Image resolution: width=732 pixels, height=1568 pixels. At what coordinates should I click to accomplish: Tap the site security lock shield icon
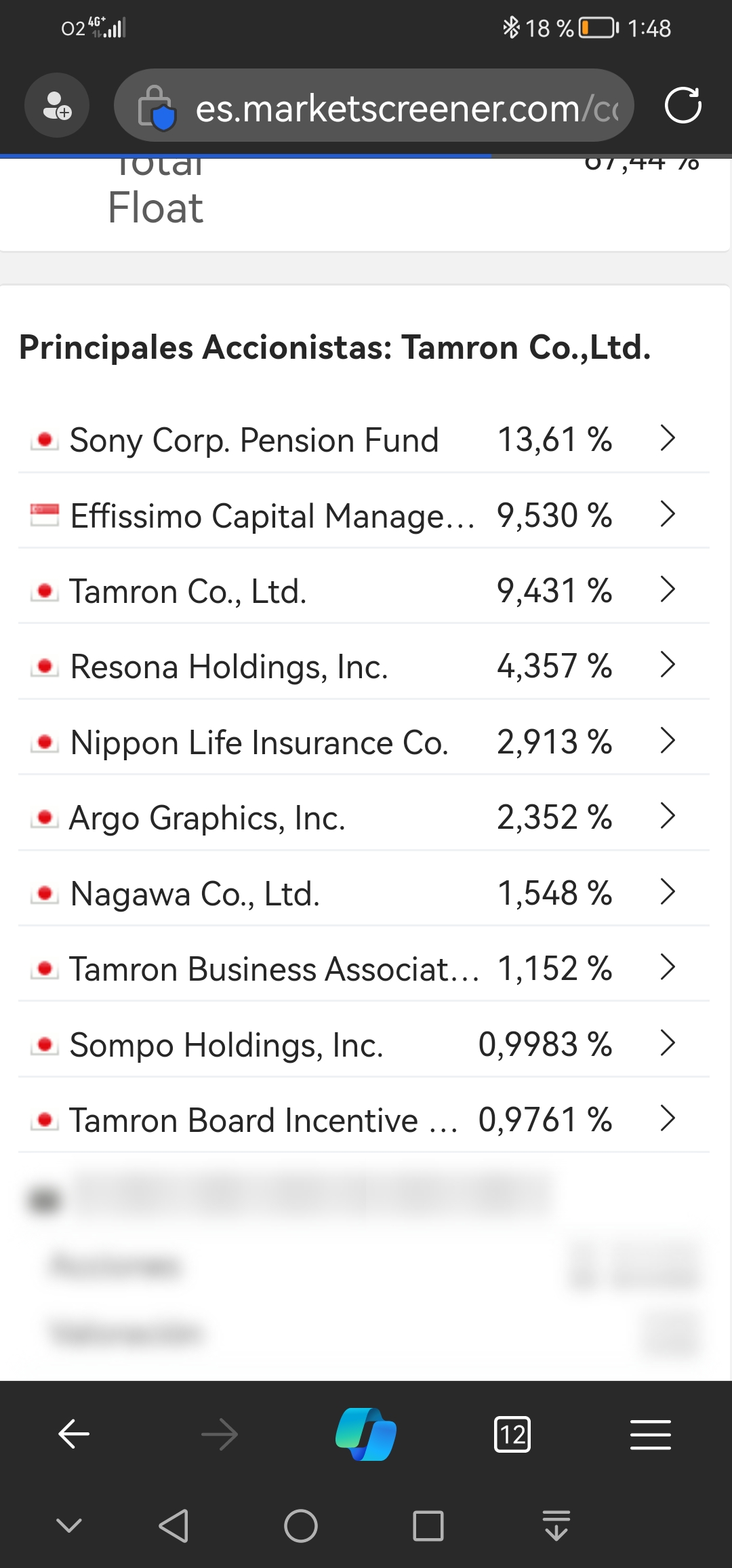(157, 107)
